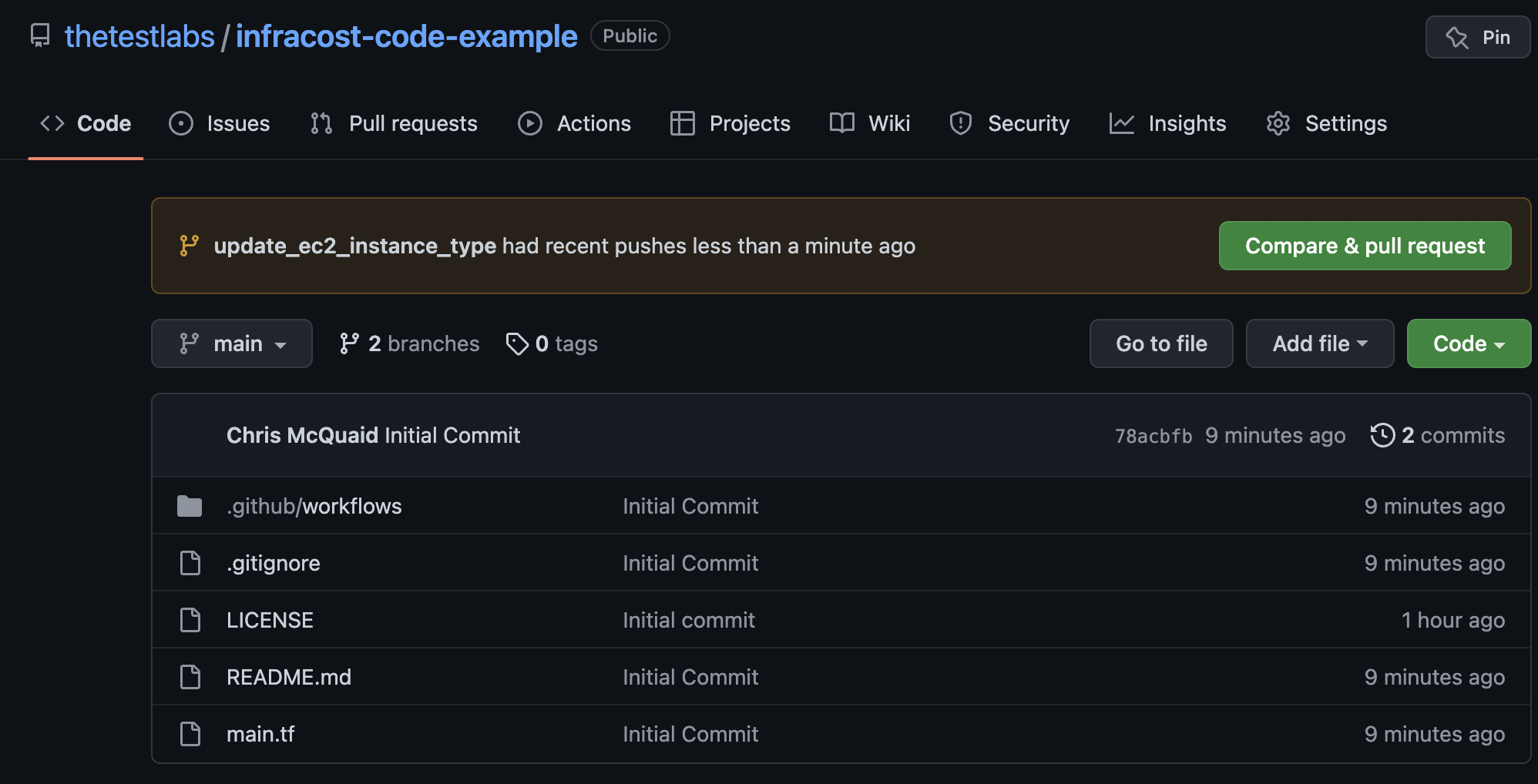Image resolution: width=1538 pixels, height=784 pixels.
Task: Click the main.tf file icon
Action: [x=190, y=734]
